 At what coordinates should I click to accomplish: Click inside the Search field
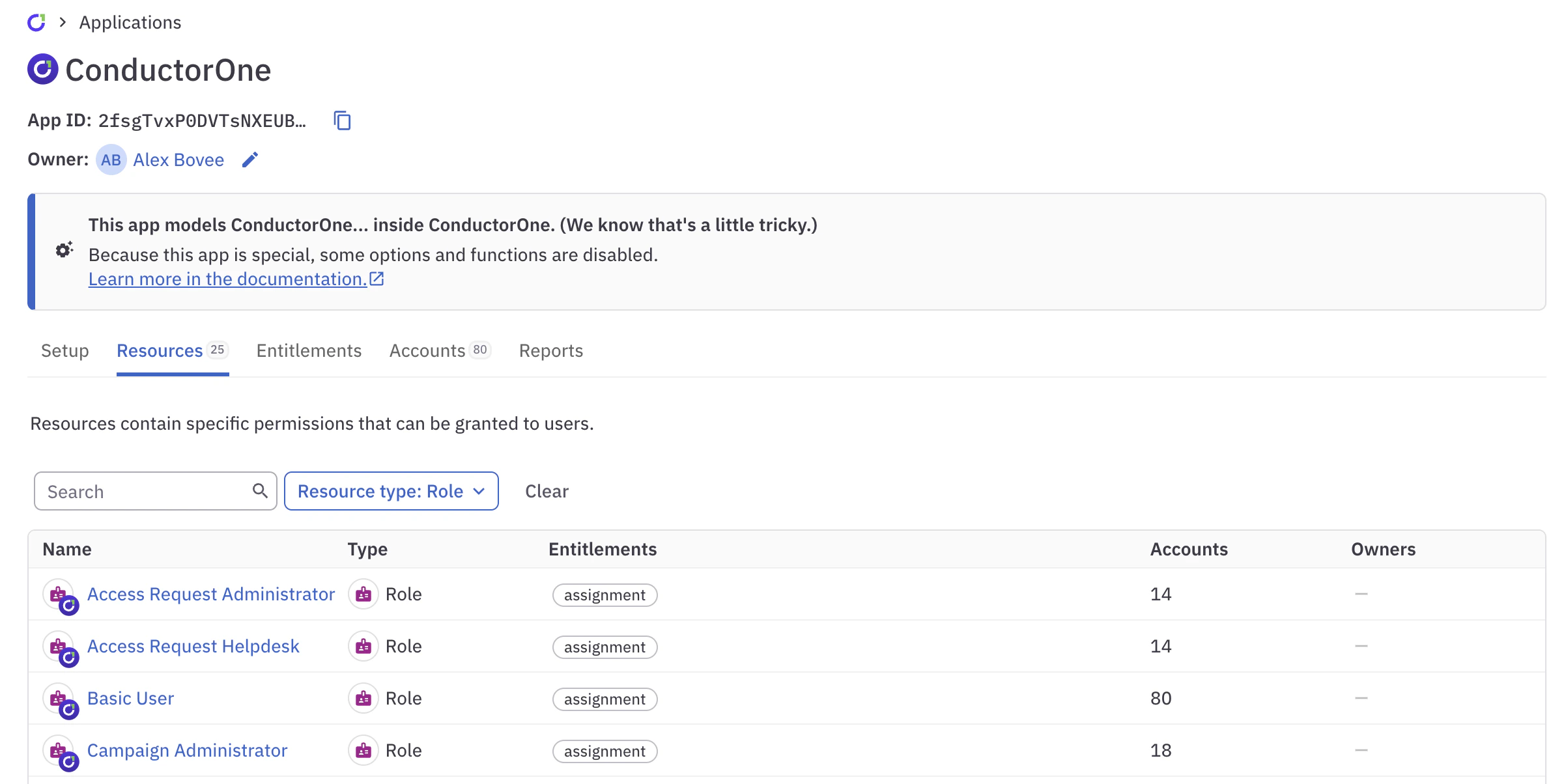[x=143, y=491]
